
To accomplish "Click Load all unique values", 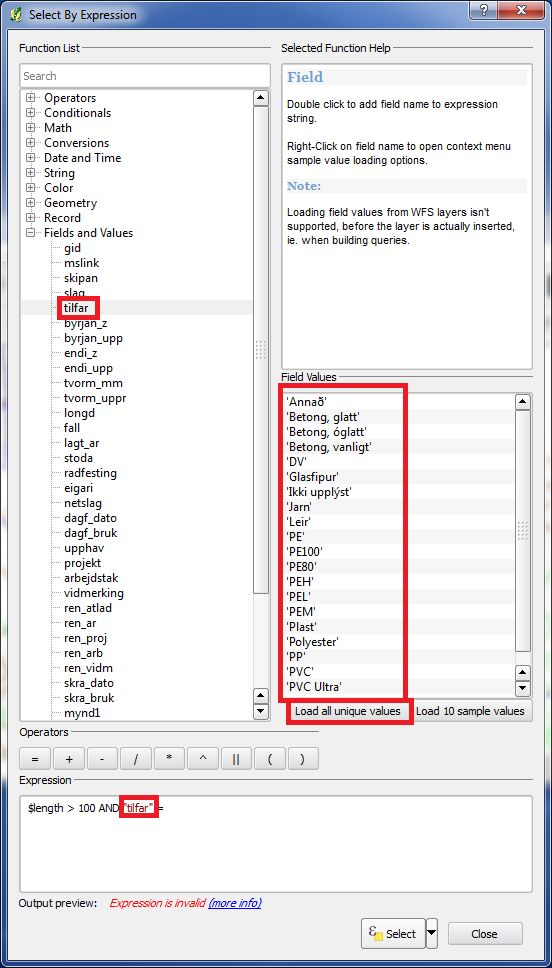I will (348, 711).
